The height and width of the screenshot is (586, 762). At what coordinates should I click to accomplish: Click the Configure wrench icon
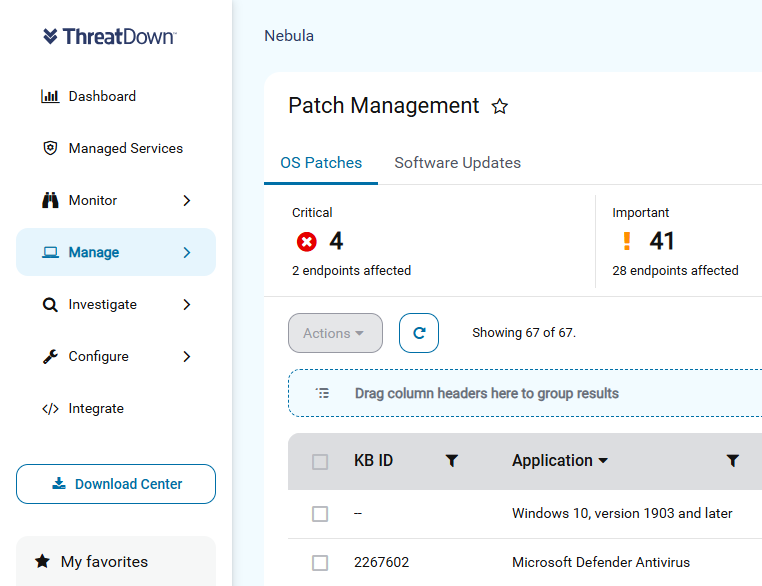pos(50,357)
